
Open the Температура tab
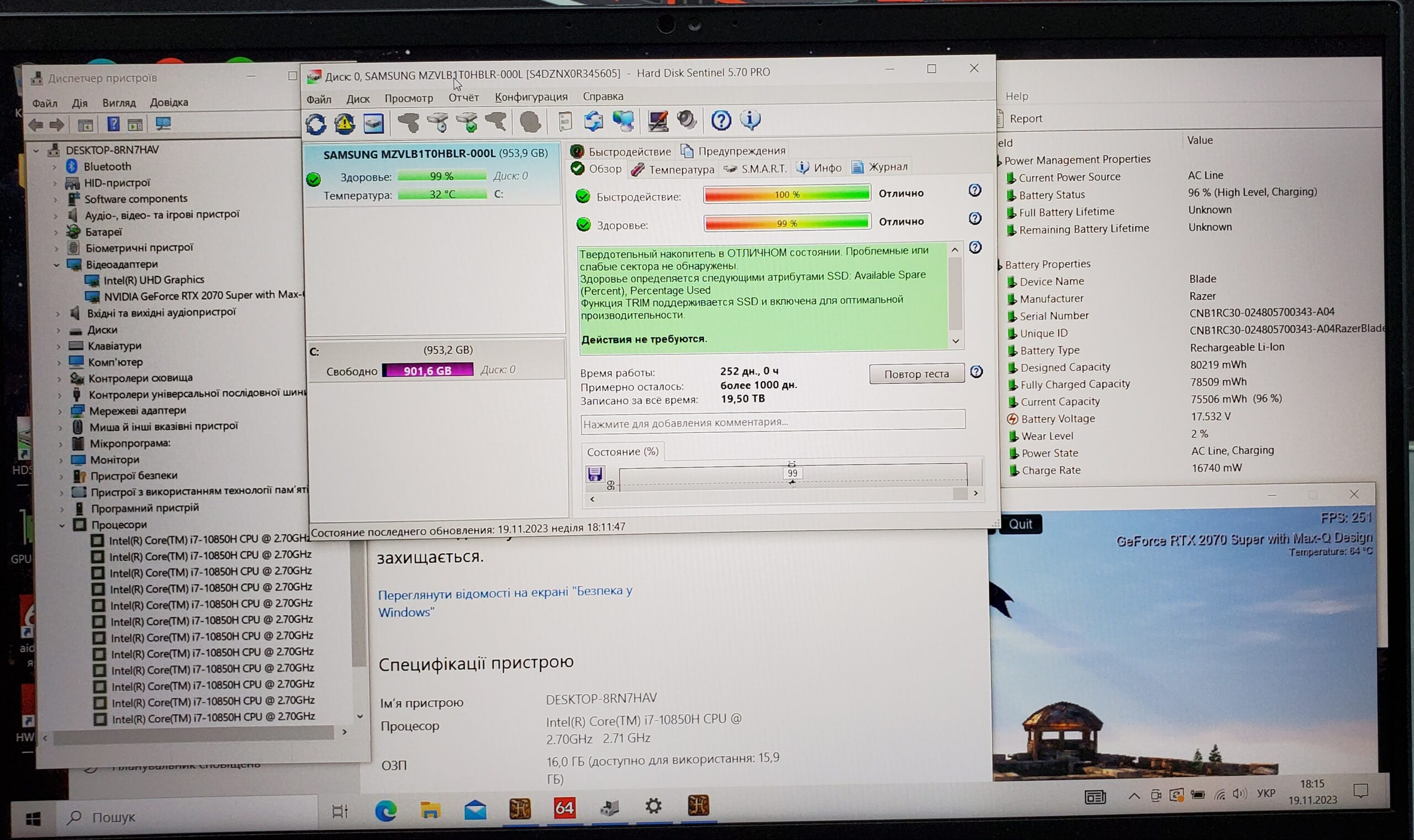pos(673,169)
